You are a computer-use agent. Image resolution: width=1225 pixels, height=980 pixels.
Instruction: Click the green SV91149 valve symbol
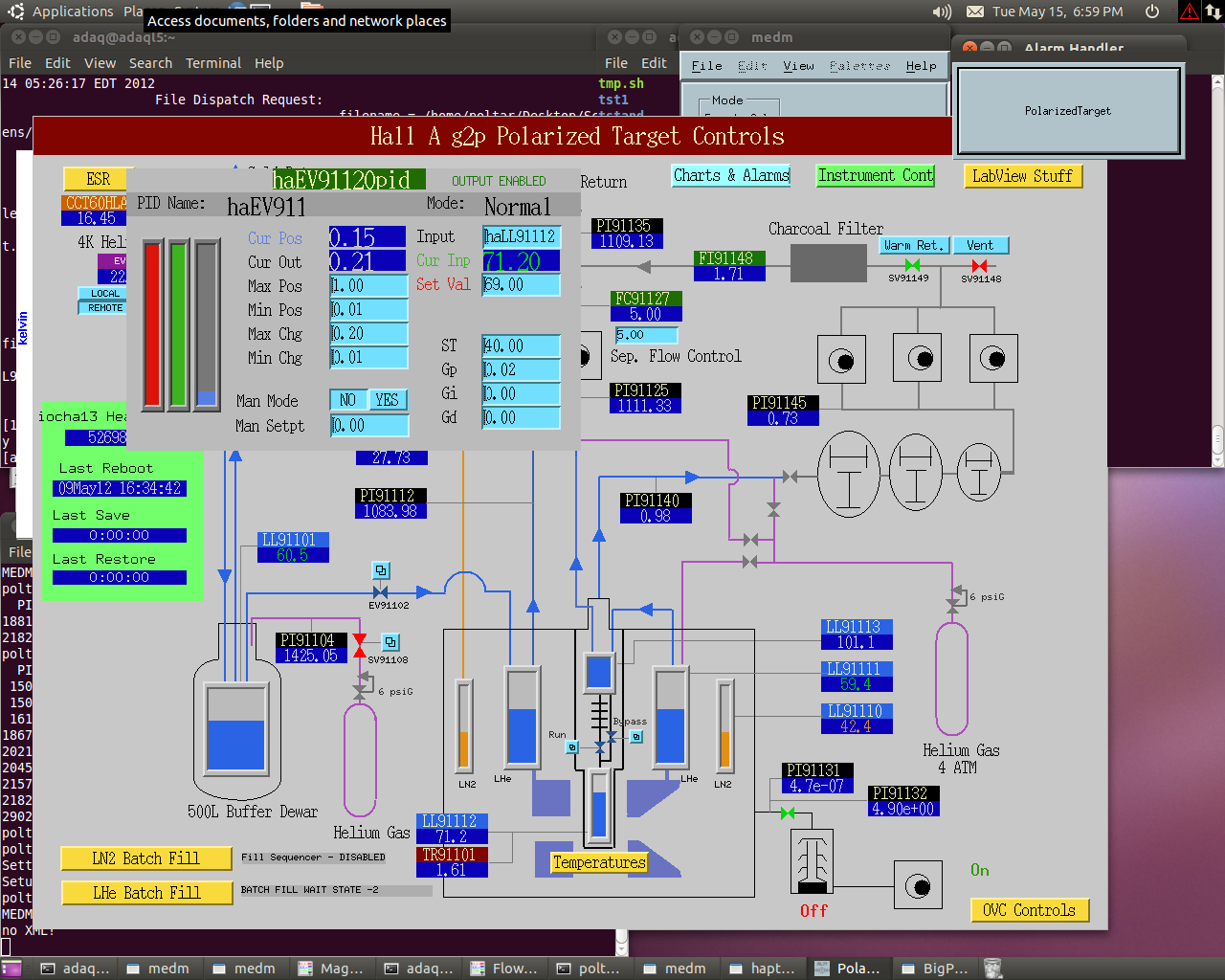912,265
